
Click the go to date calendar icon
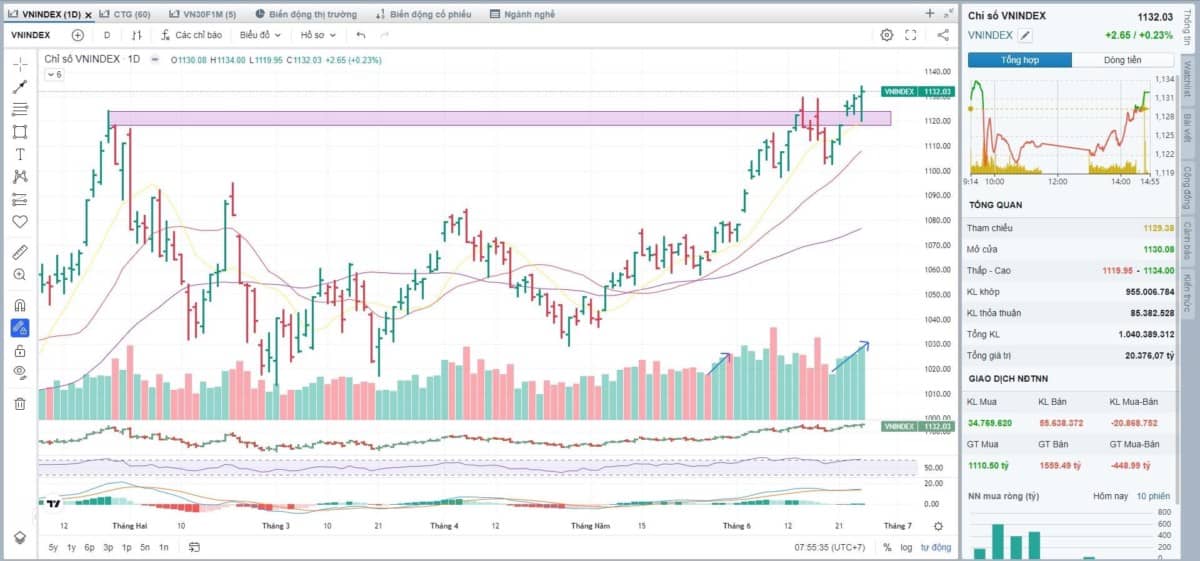pyautogui.click(x=194, y=547)
